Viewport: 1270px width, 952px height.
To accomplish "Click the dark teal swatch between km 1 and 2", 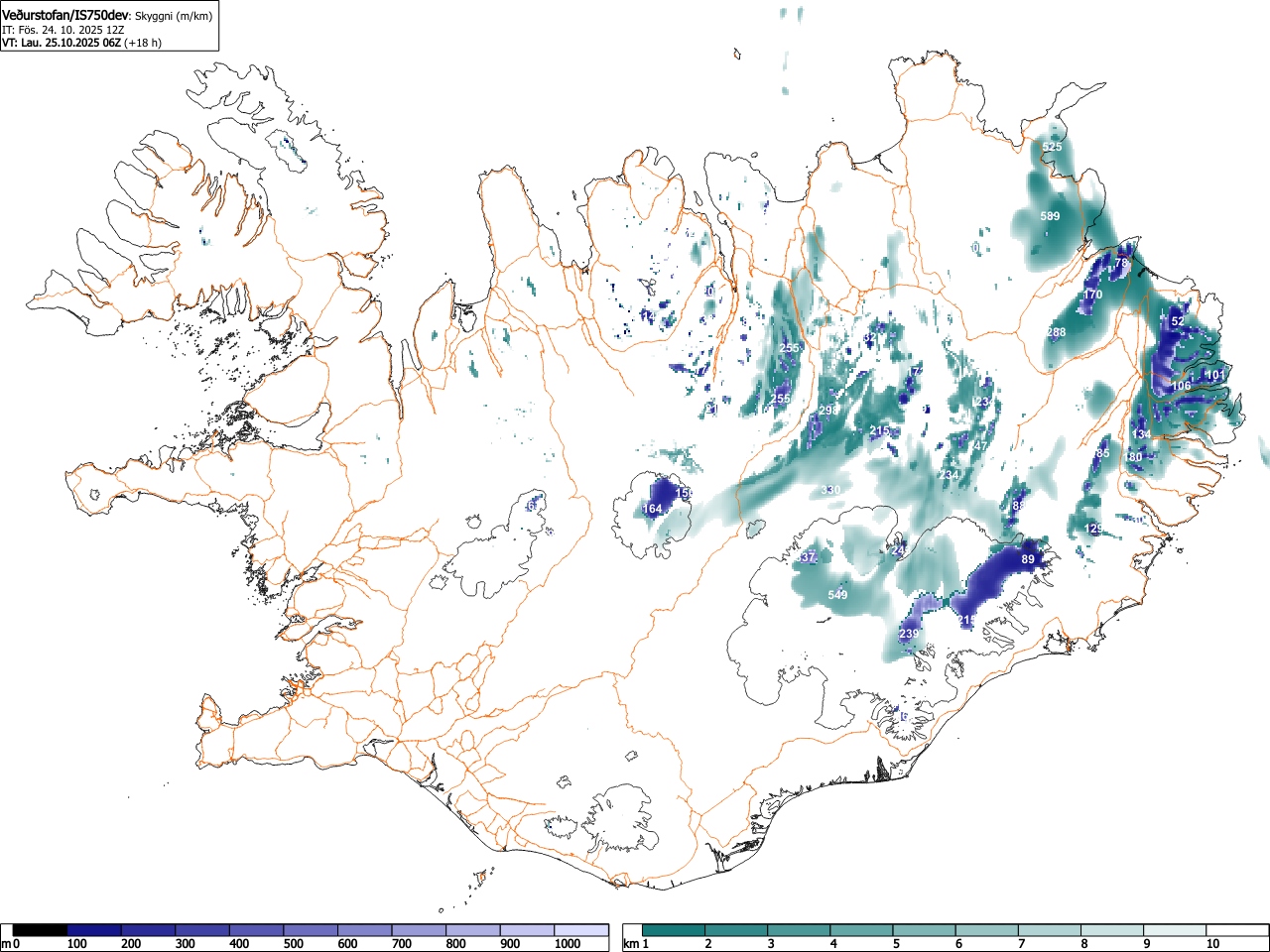I will click(x=674, y=930).
